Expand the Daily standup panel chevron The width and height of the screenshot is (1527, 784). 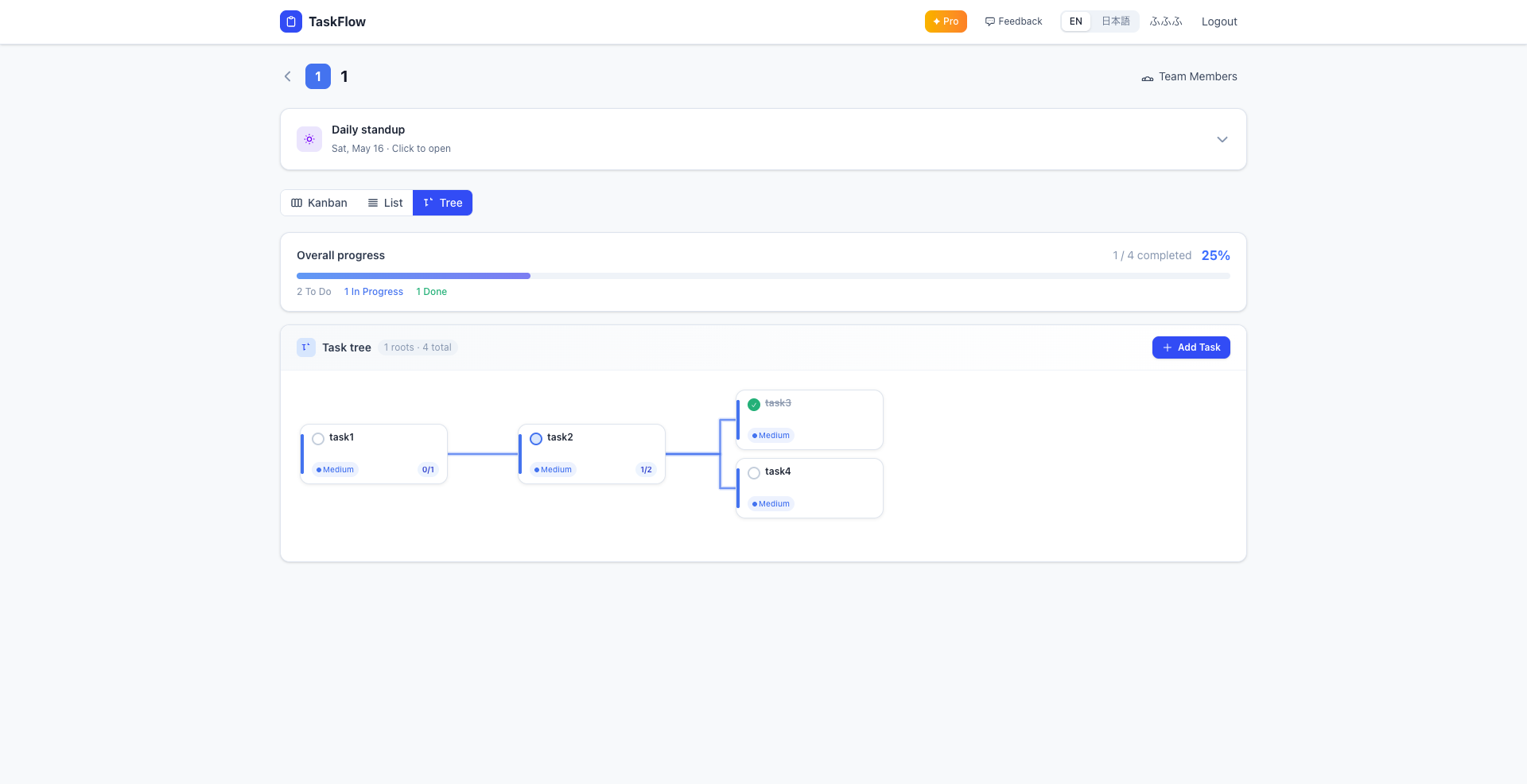[x=1222, y=139]
